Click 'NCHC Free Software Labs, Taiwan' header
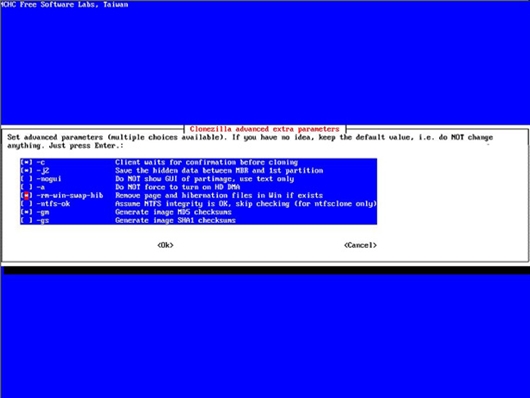The width and height of the screenshot is (530, 398). [x=64, y=4]
